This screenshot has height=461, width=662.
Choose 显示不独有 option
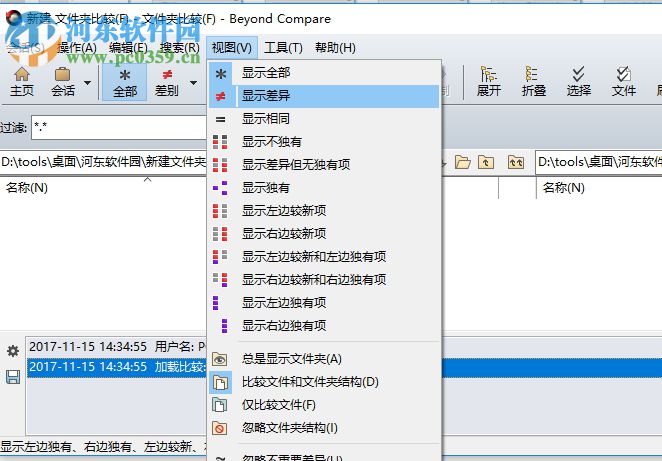pos(324,142)
